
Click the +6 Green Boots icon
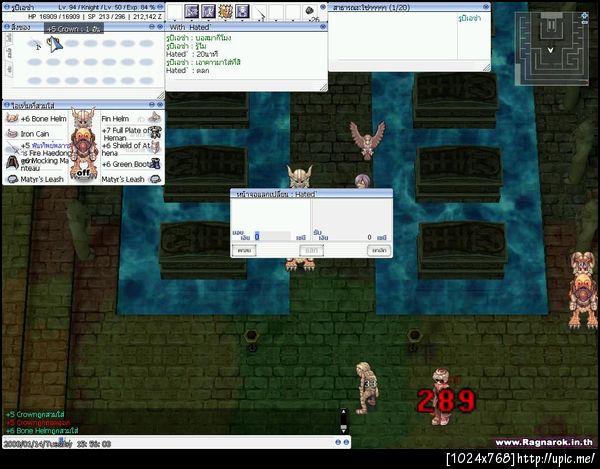pyautogui.click(x=155, y=164)
